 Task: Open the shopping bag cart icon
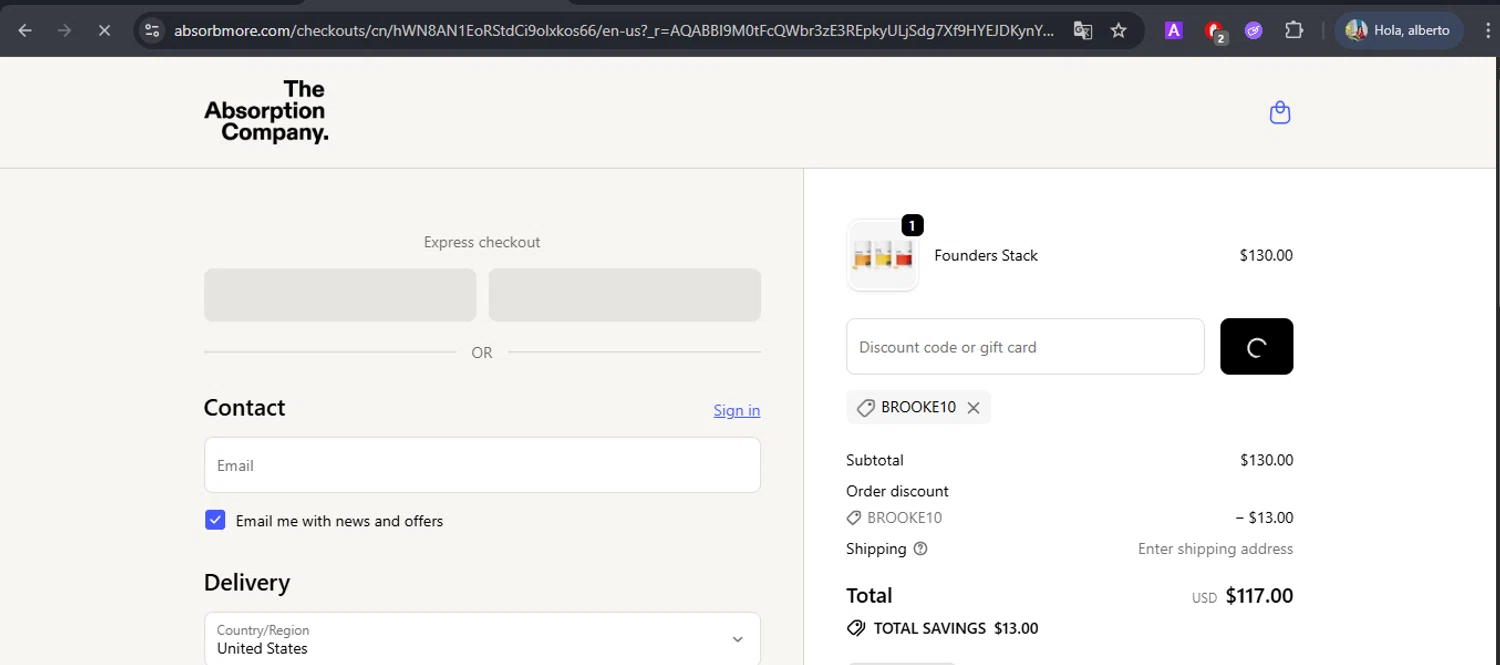1279,112
